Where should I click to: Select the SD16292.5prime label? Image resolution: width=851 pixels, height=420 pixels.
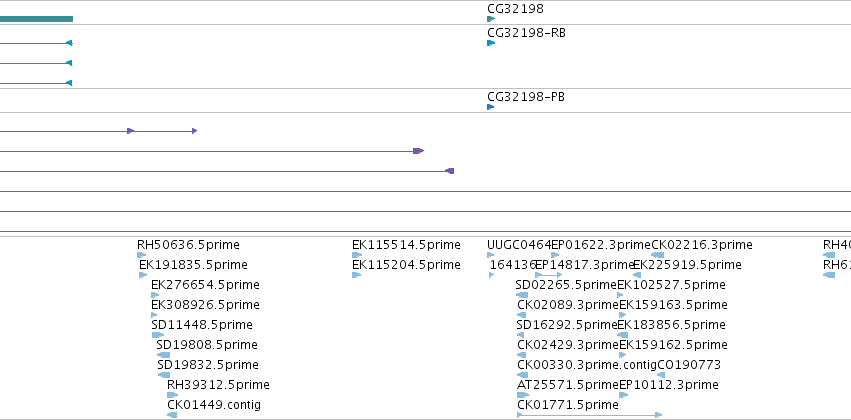point(567,325)
